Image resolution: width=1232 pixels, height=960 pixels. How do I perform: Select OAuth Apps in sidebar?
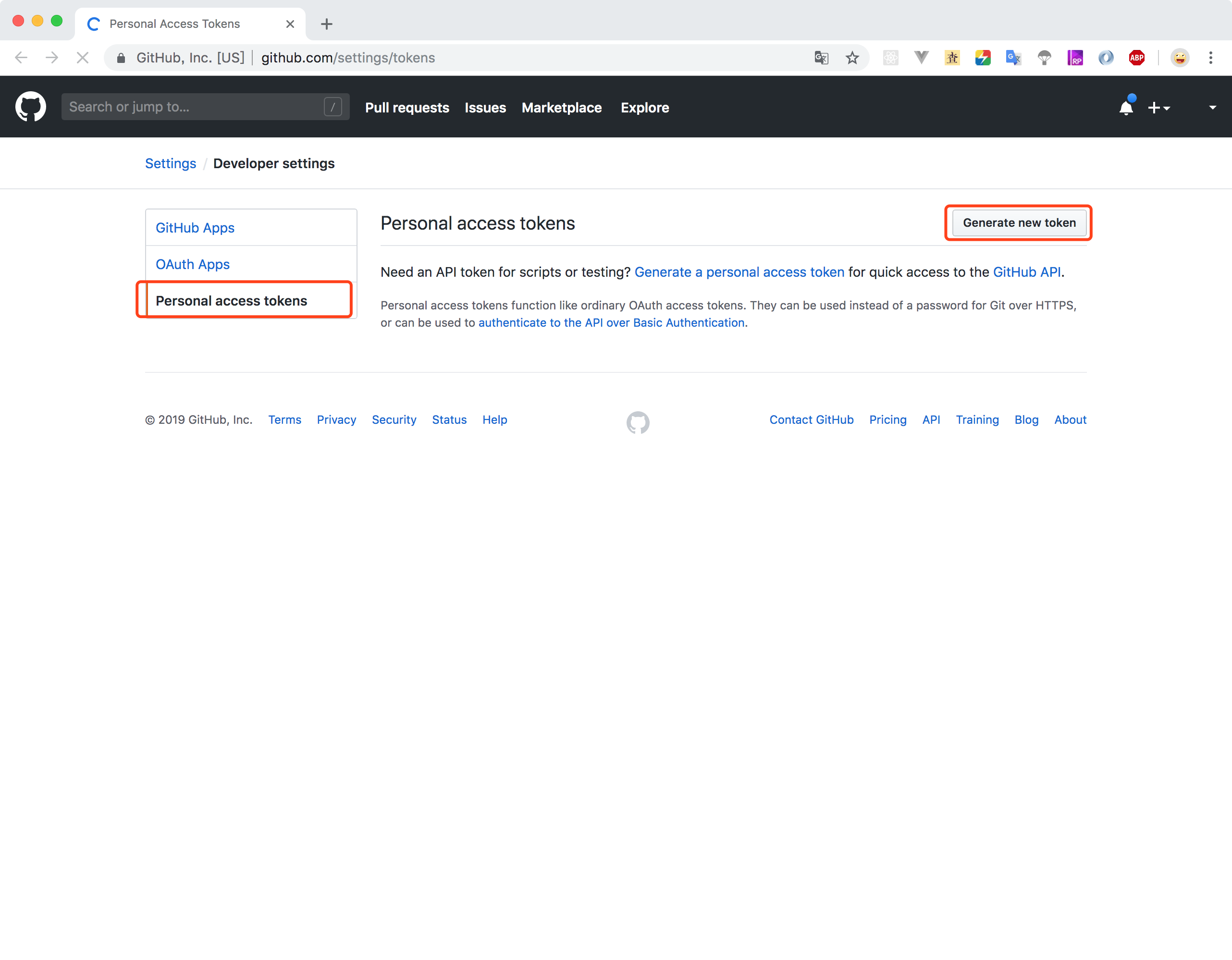(x=251, y=264)
